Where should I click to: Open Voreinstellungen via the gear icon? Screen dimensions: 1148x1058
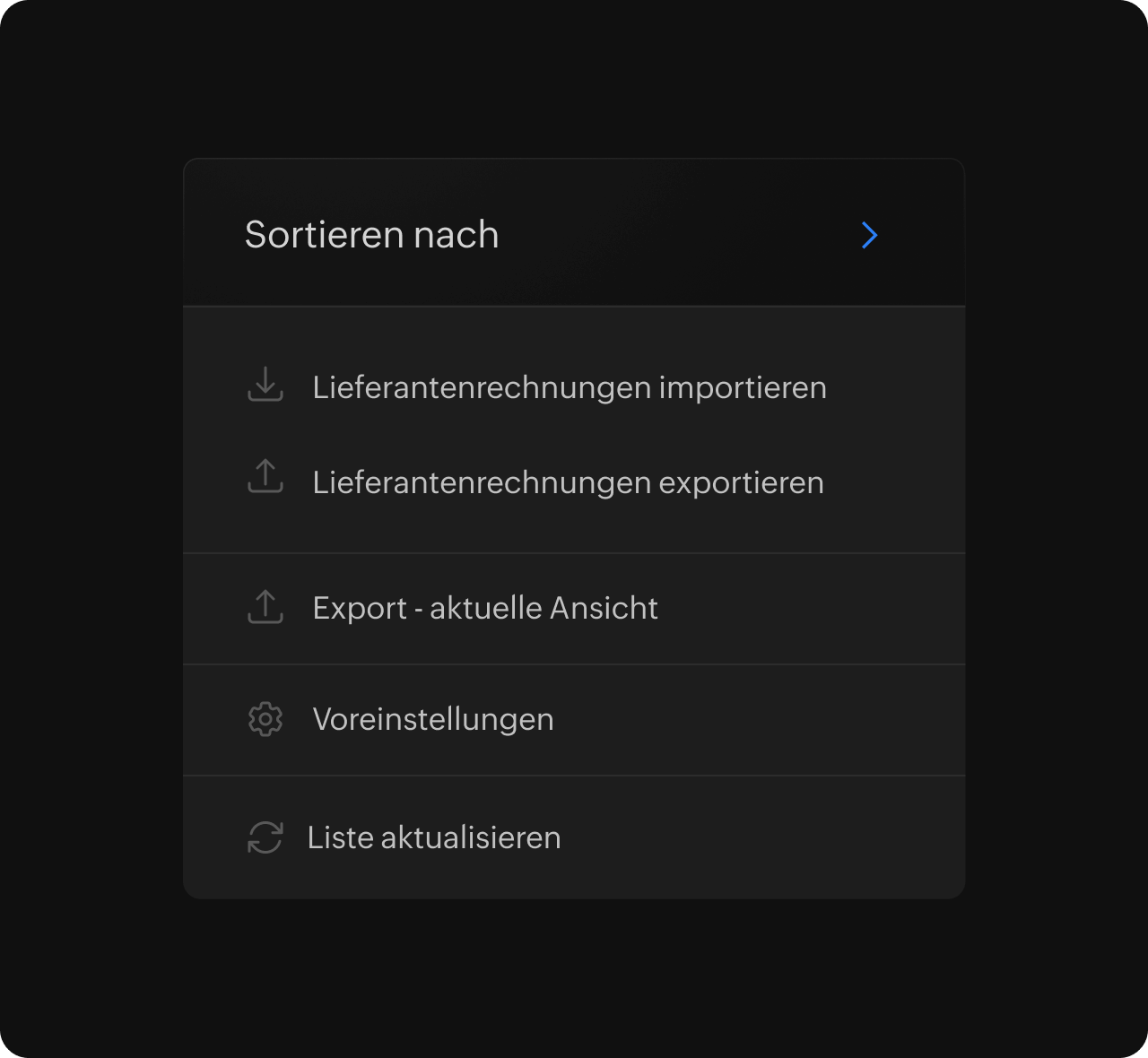264,718
